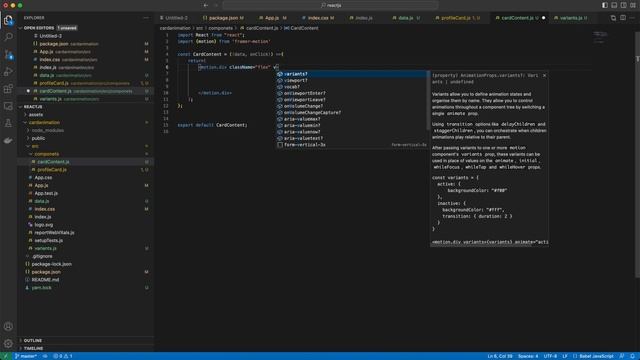Viewport: 640px width, 360px height.
Task: Click the customize layout icon
Action: (x=633, y=5)
